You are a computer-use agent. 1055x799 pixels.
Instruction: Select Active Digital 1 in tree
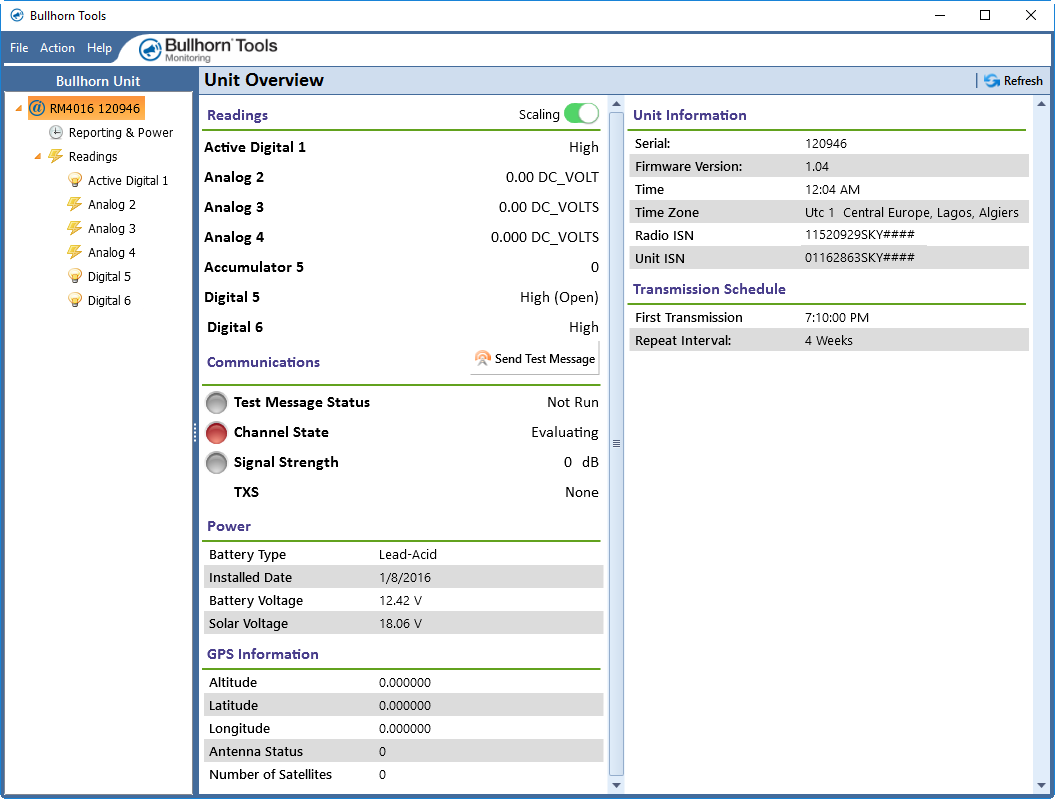[128, 180]
